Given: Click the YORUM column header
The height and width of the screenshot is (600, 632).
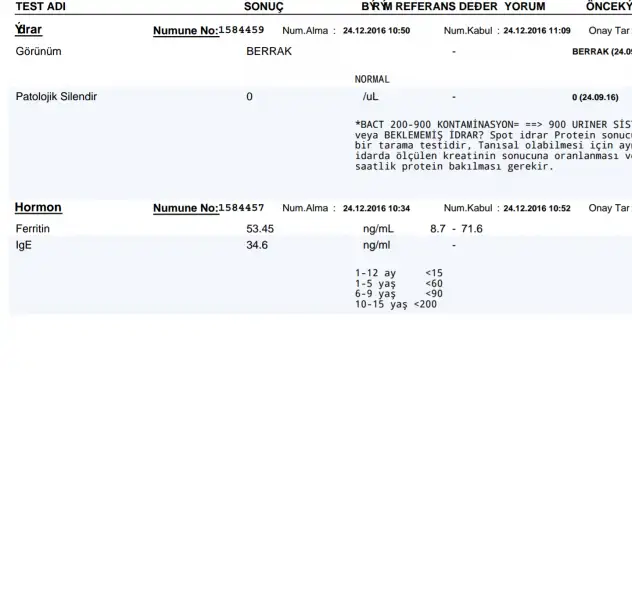Looking at the screenshot, I should [525, 6].
